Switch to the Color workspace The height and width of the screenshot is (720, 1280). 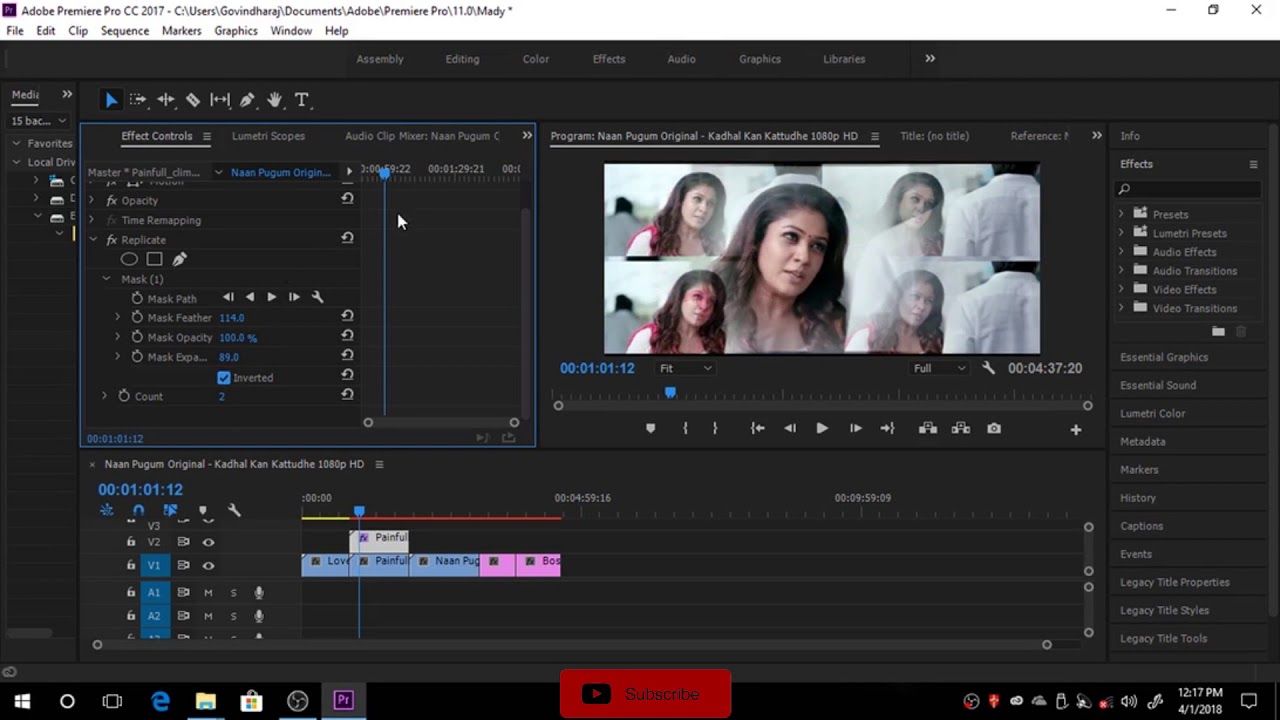(x=536, y=59)
